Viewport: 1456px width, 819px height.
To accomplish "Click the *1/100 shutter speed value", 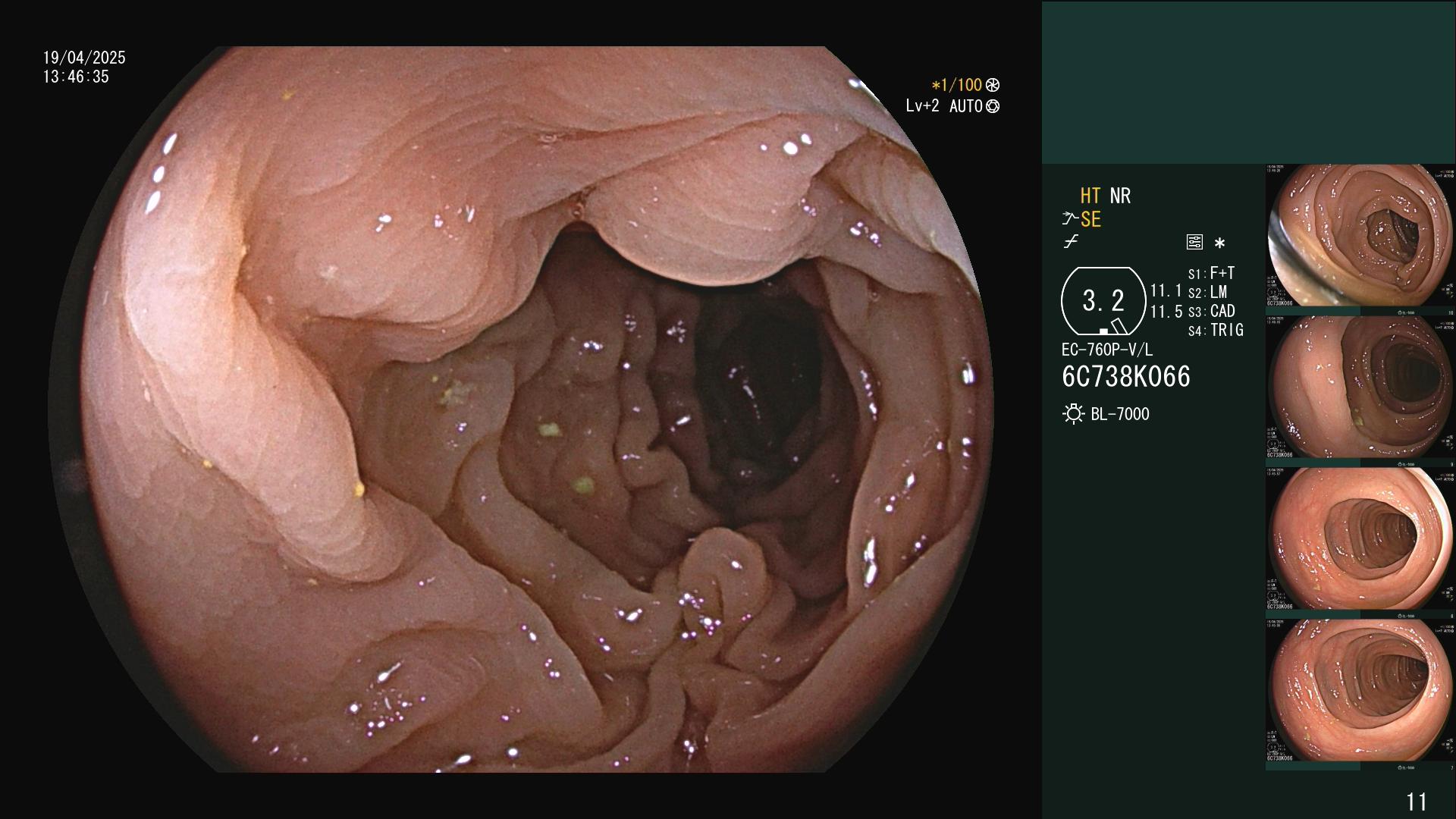I will tap(956, 86).
